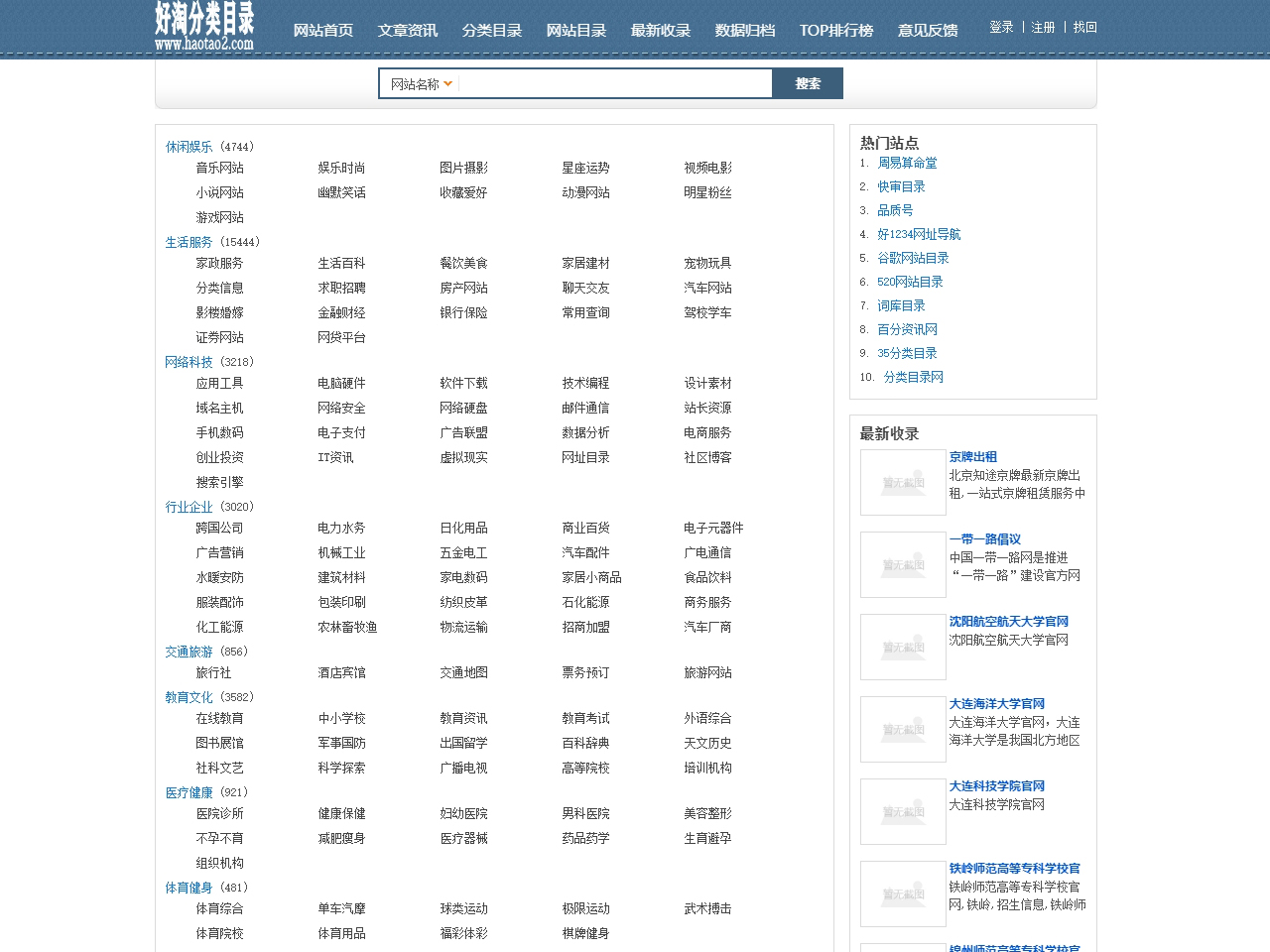
Task: Open the 京牌出租 thumbnail image
Action: pos(903,483)
